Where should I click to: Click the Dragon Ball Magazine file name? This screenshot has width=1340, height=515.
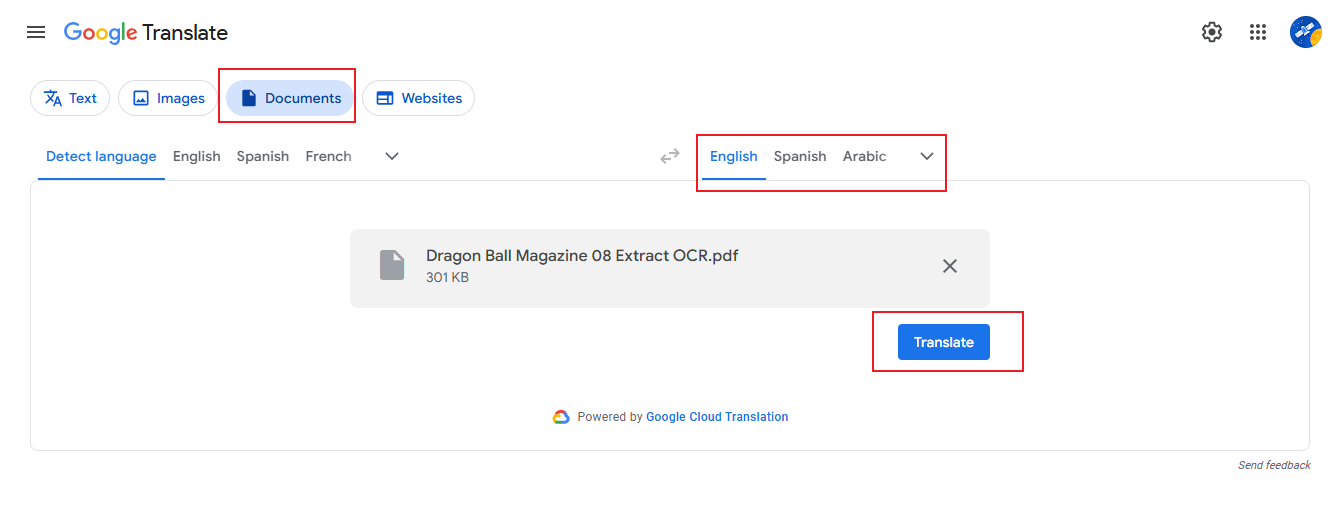click(x=582, y=255)
